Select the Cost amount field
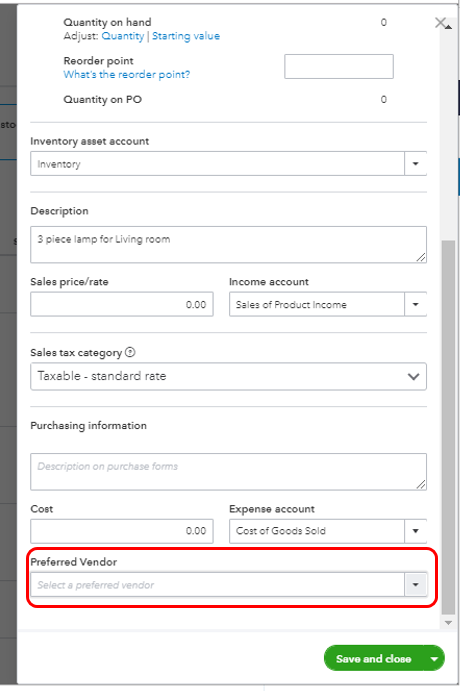The image size is (460, 691). point(122,531)
